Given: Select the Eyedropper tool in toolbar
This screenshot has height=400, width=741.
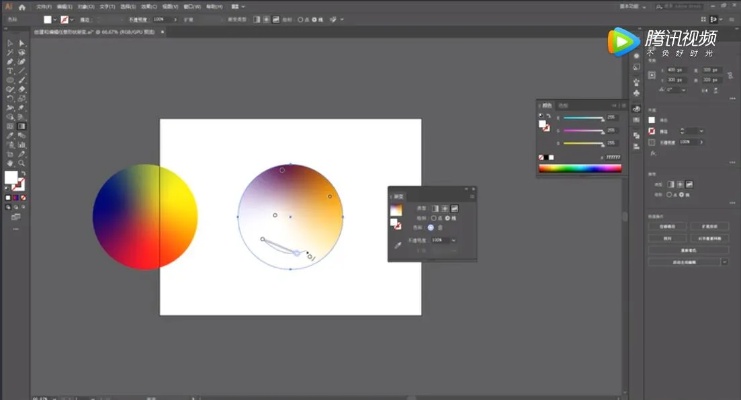Looking at the screenshot, I should (10, 135).
